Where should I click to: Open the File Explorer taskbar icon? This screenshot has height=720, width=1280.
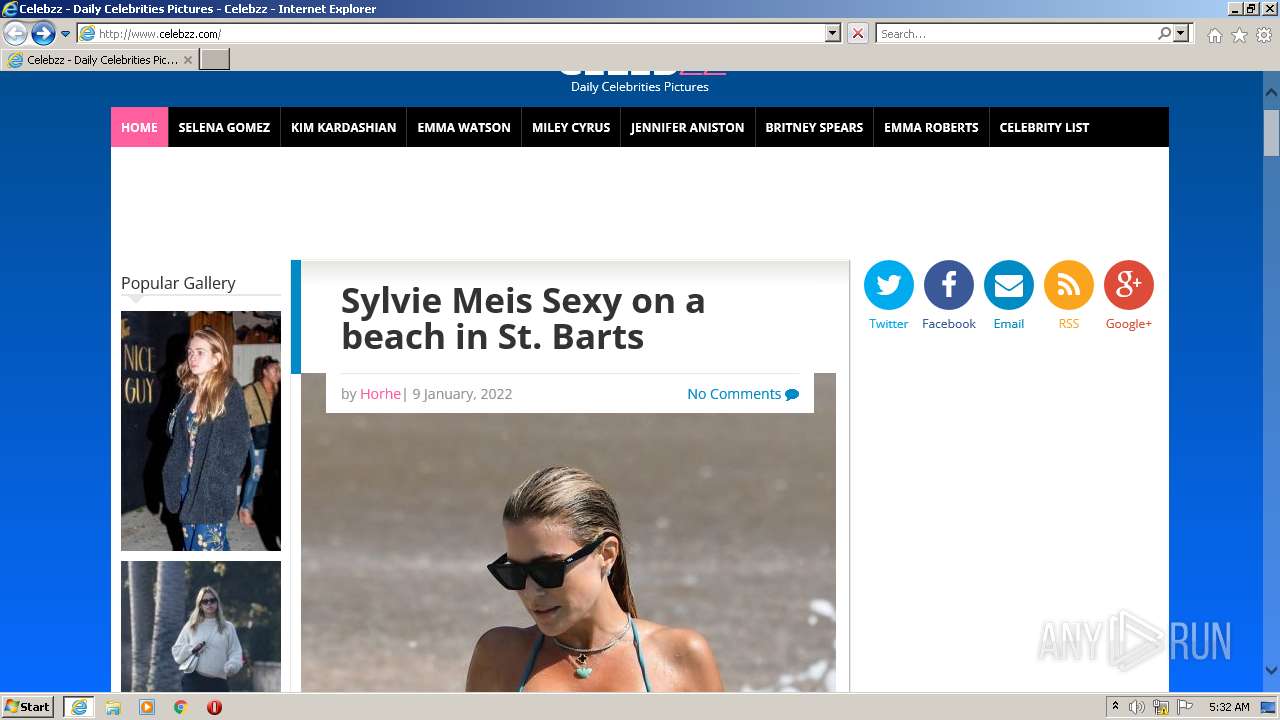click(113, 707)
